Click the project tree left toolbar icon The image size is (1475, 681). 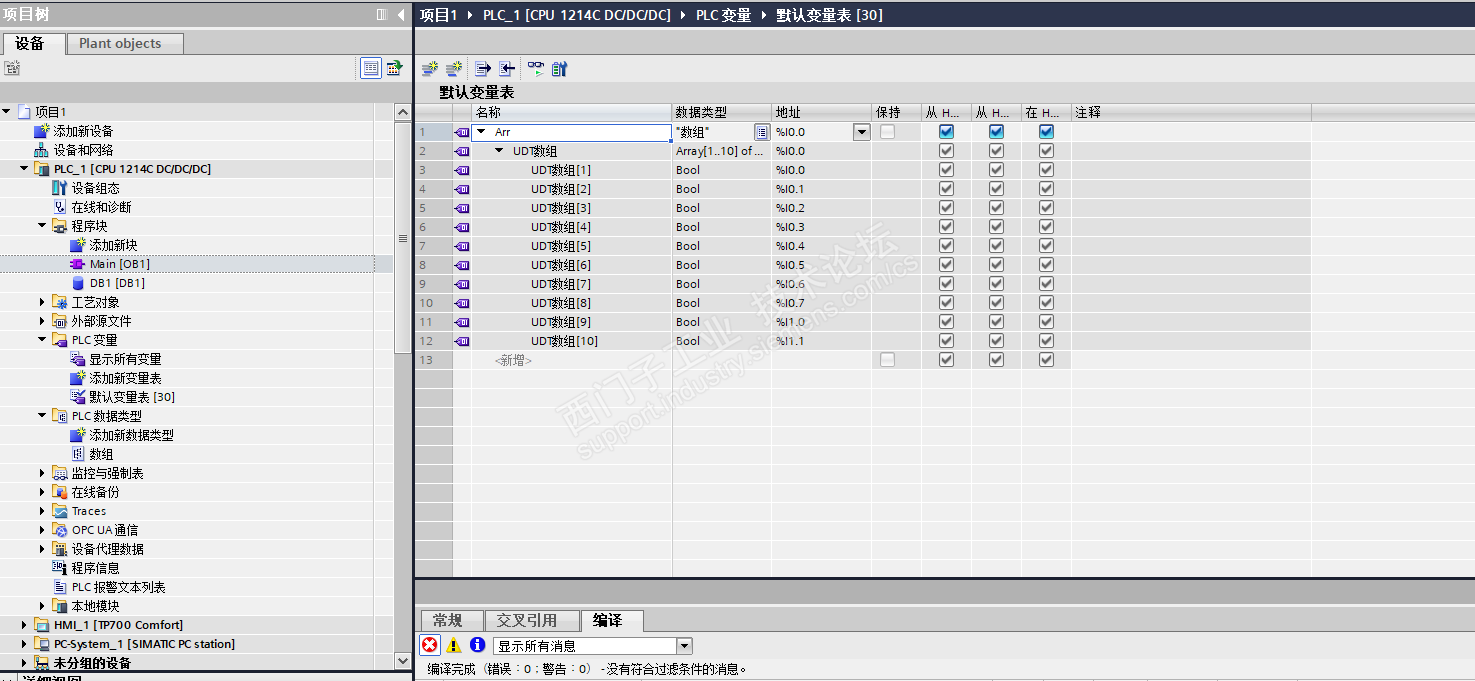point(12,68)
